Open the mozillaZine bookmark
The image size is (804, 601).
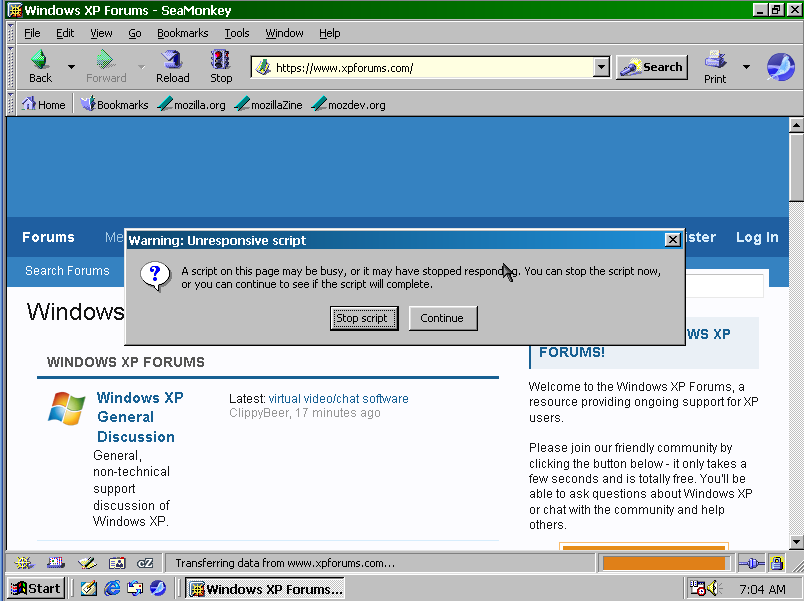pyautogui.click(x=268, y=105)
